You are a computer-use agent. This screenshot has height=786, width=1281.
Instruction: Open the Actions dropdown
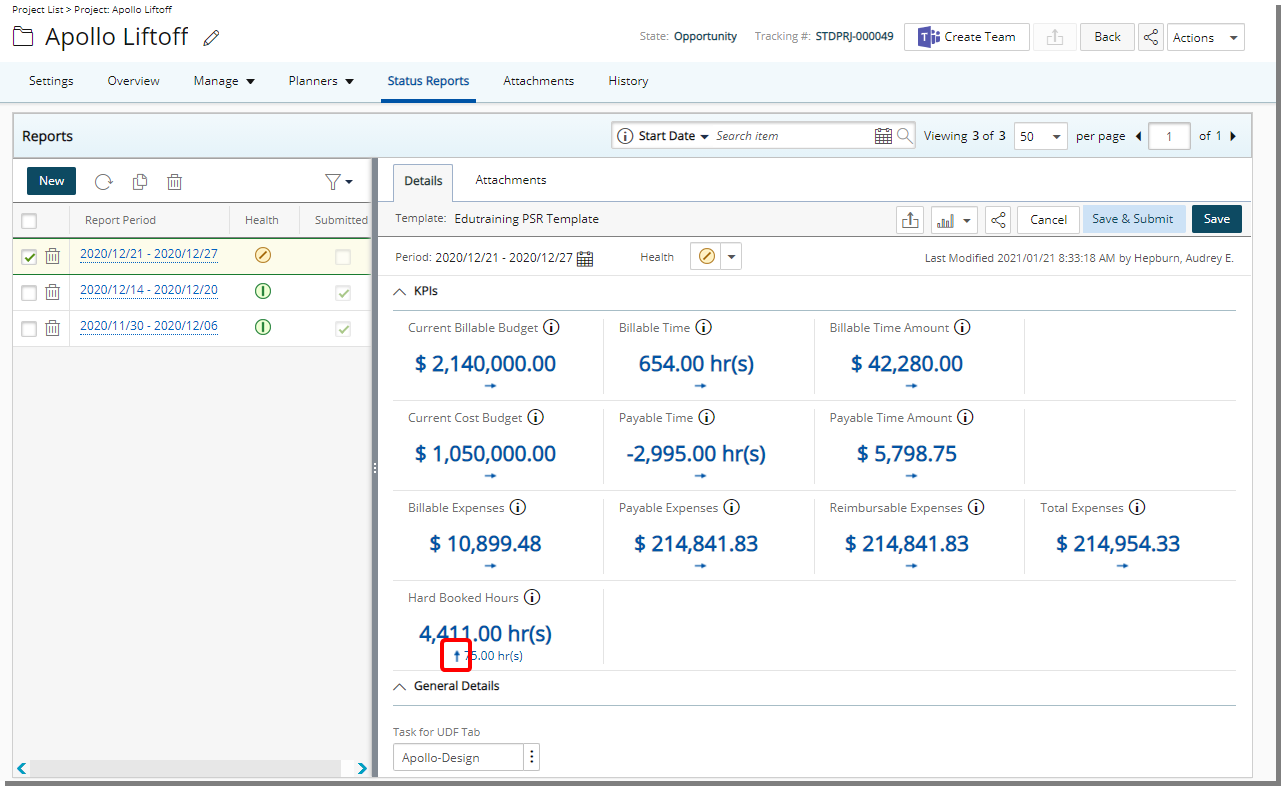(x=1205, y=37)
